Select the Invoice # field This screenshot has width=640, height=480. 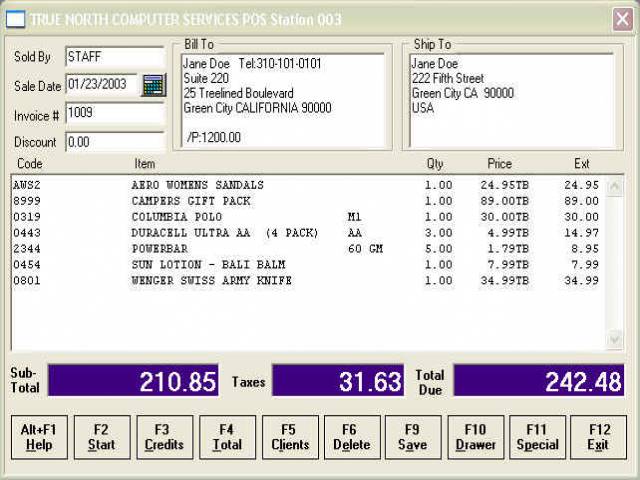(x=114, y=113)
